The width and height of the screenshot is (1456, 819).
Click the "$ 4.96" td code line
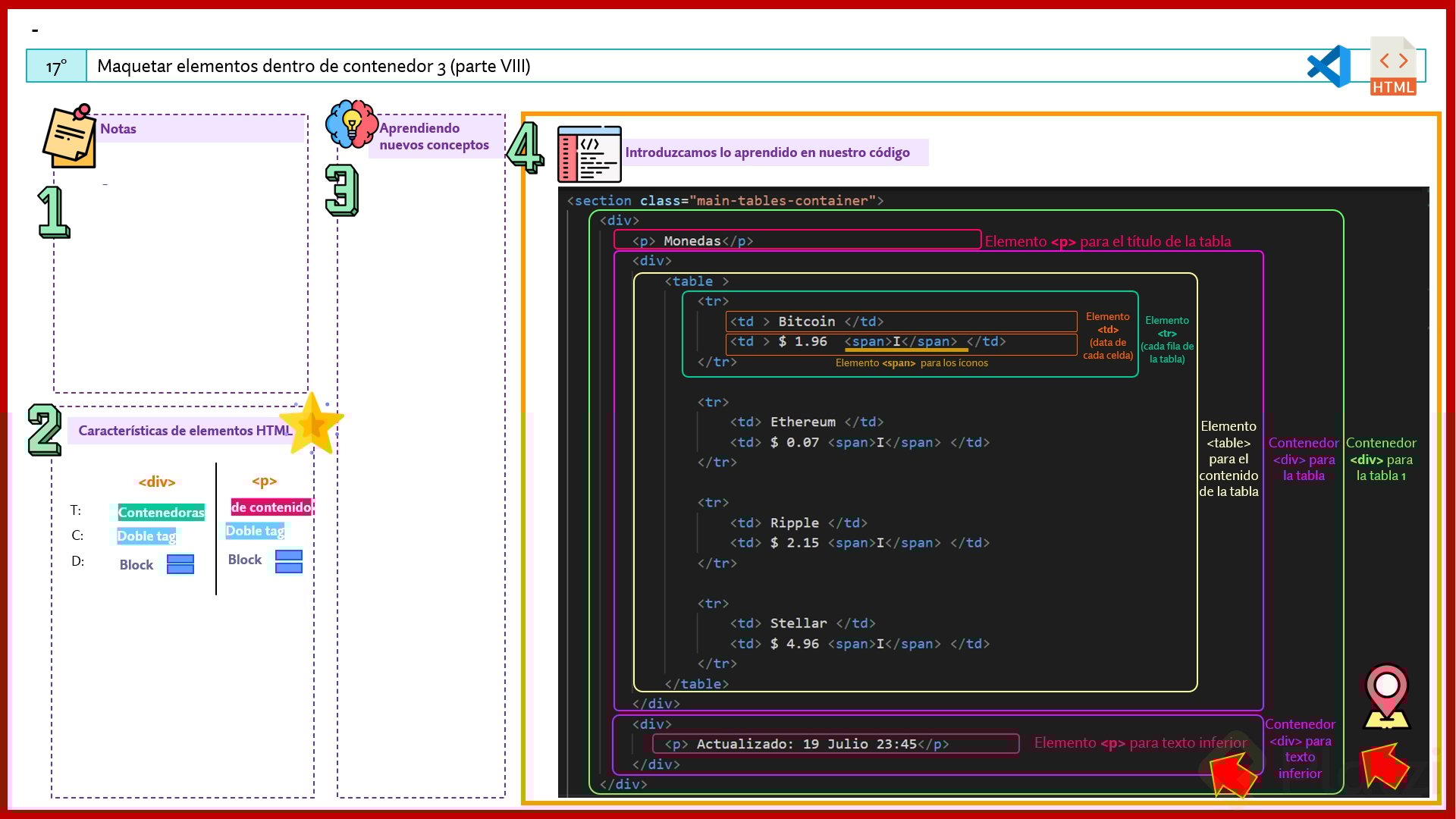859,644
